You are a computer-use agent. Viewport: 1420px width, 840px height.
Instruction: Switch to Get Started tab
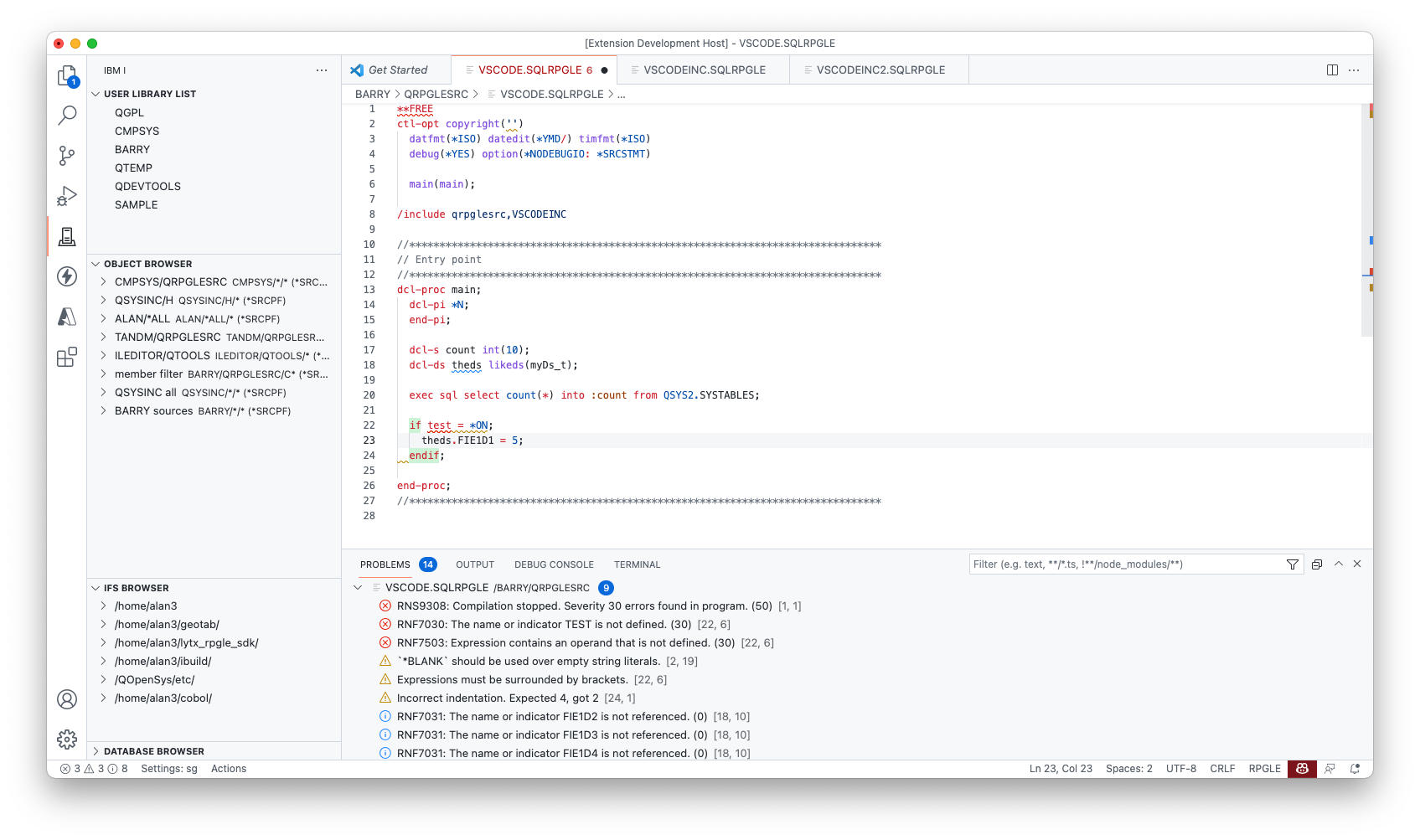tap(396, 70)
